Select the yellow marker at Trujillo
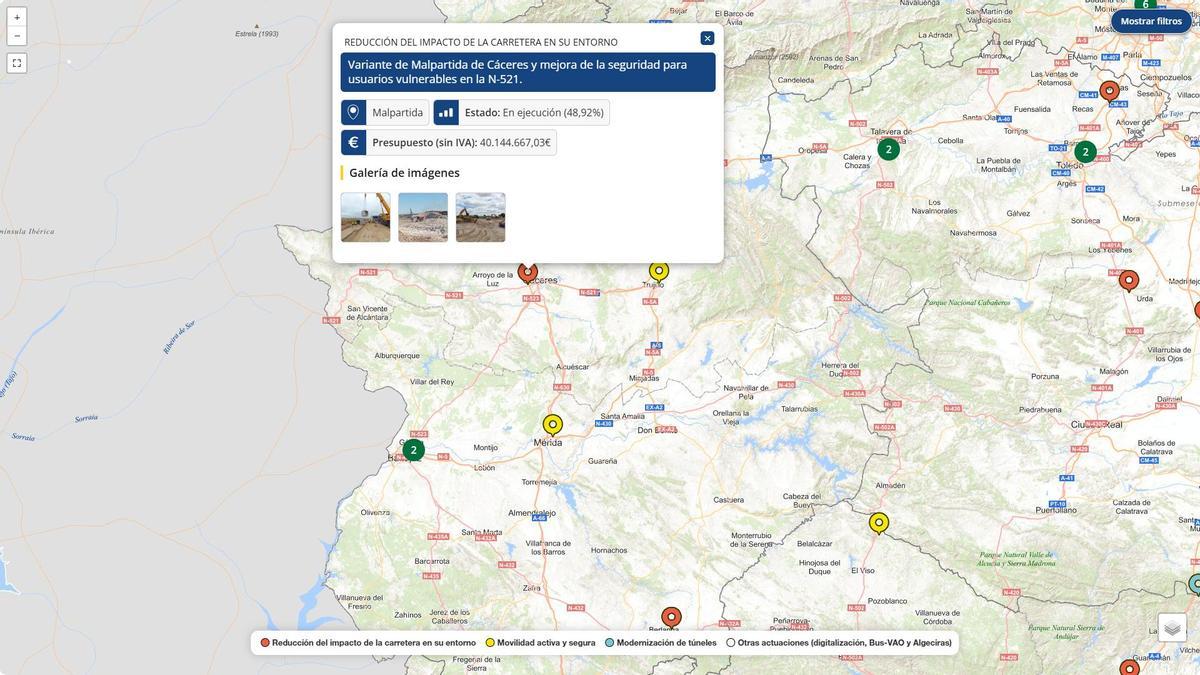1200x675 pixels. [658, 271]
